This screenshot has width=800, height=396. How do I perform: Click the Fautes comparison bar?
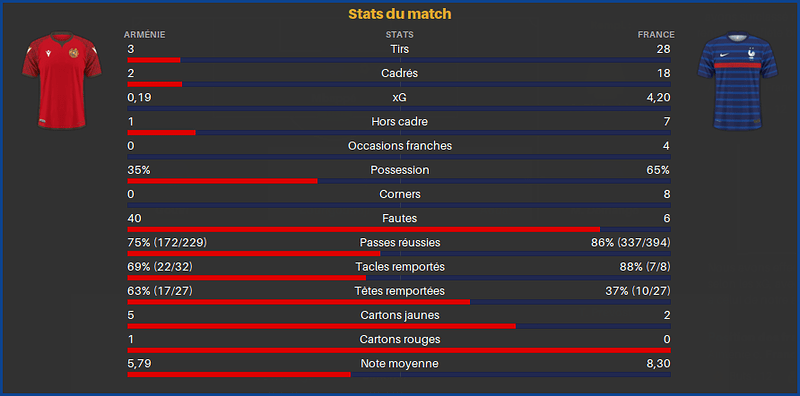tap(399, 230)
